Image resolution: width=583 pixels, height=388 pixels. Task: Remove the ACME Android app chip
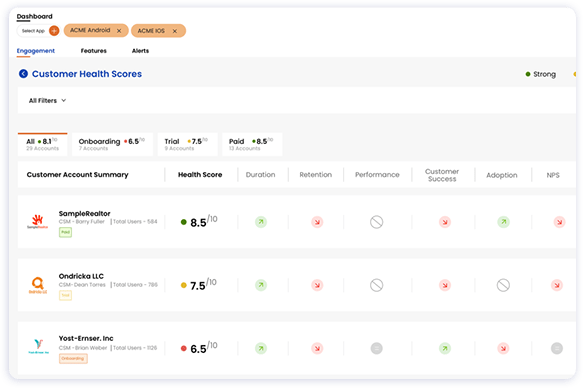[119, 31]
